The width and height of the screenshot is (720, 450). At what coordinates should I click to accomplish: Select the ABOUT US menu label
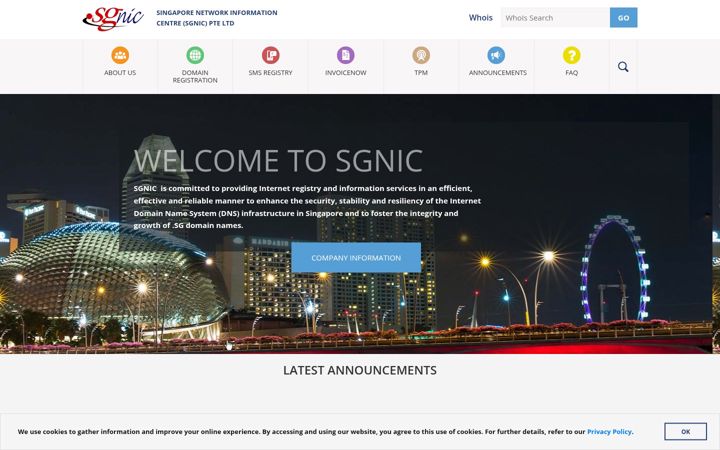[120, 73]
